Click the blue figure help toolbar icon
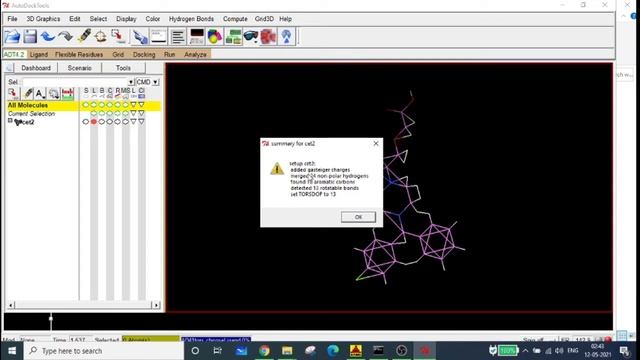This screenshot has width=640, height=360. coord(287,37)
